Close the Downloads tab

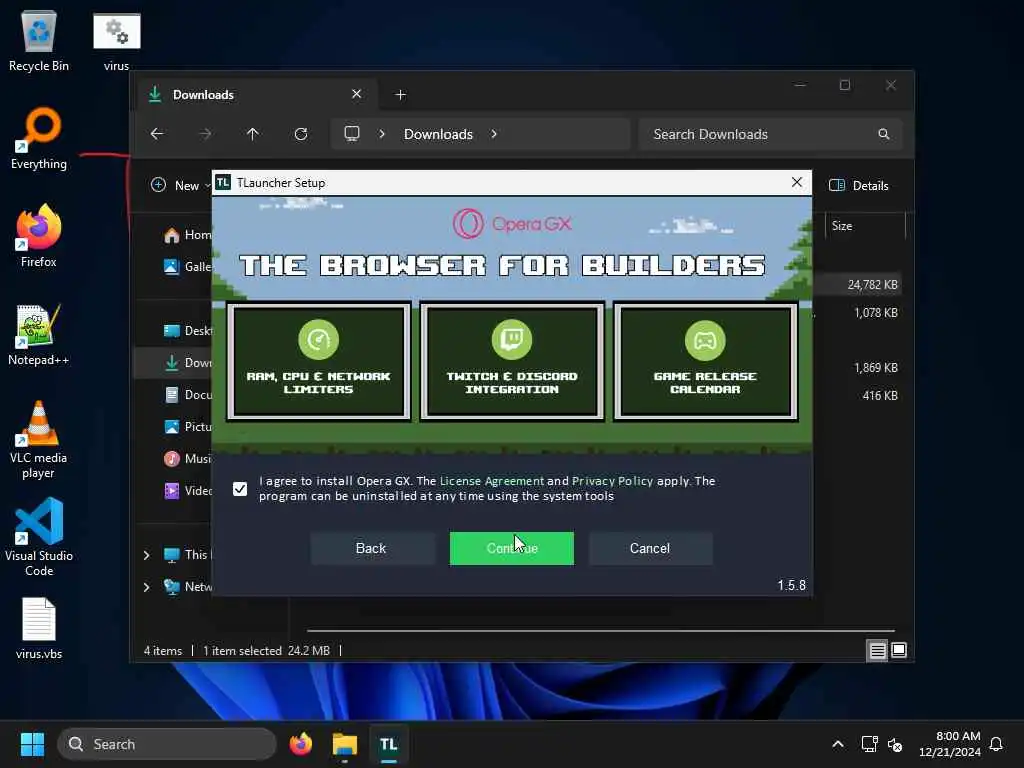pos(357,94)
